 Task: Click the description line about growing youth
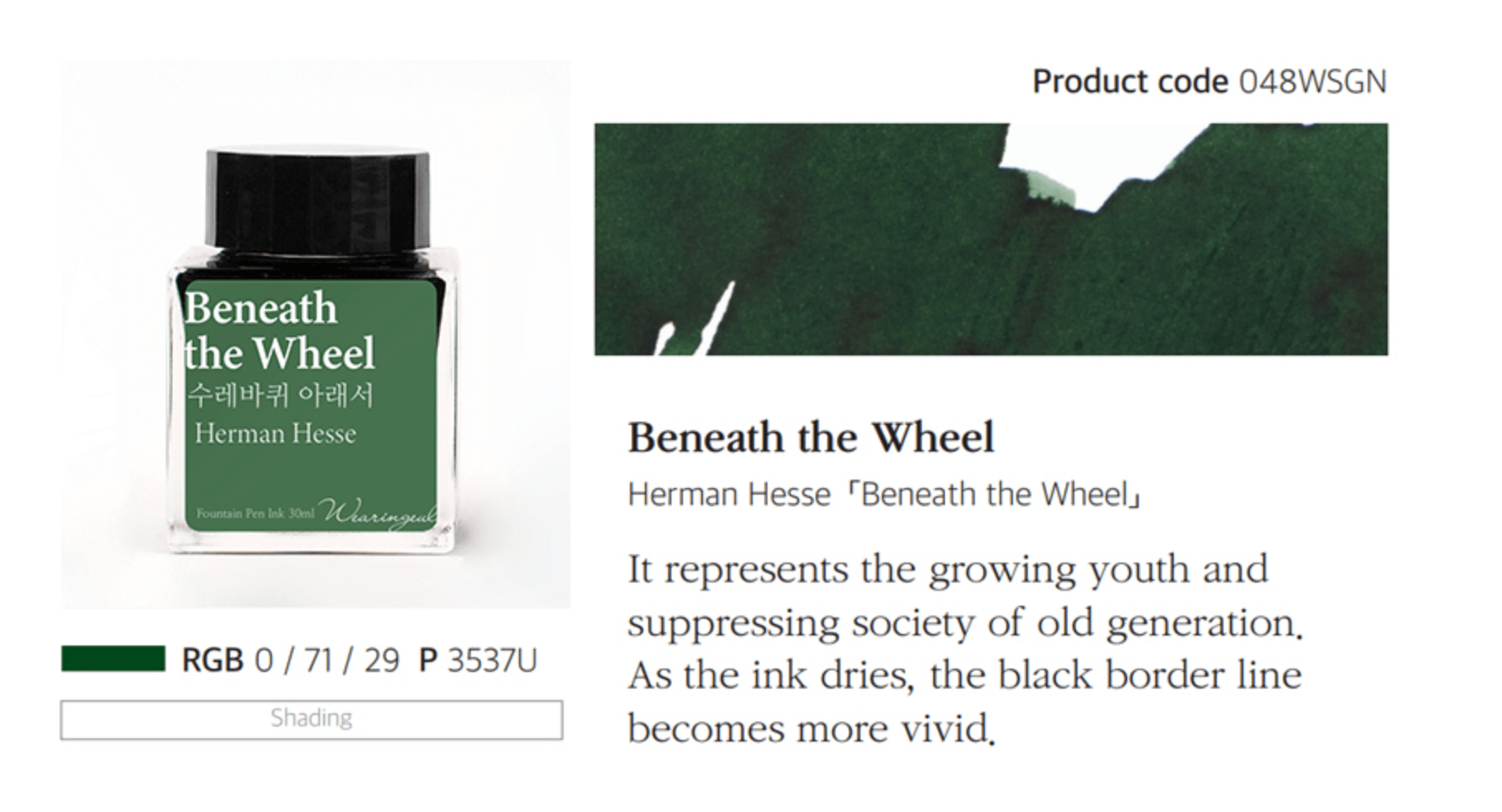(x=947, y=570)
